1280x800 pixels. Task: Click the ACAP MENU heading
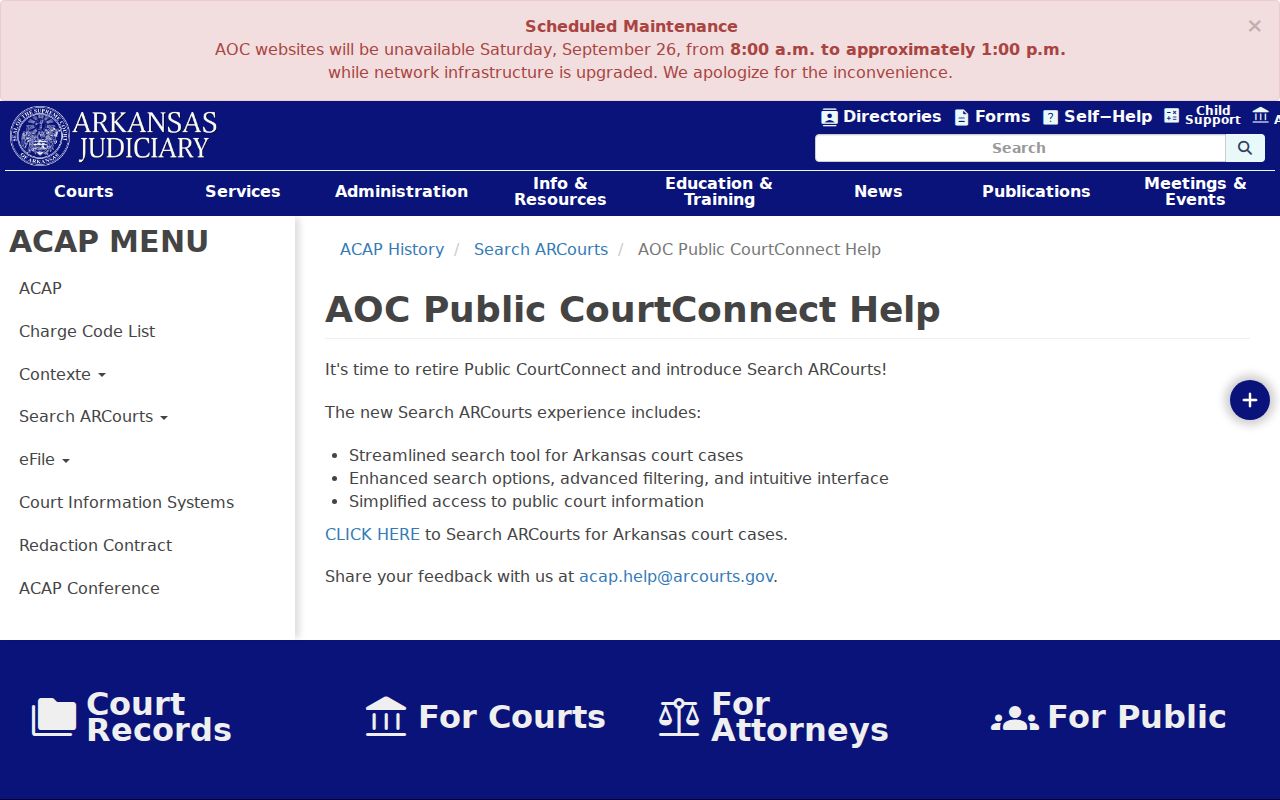click(109, 241)
